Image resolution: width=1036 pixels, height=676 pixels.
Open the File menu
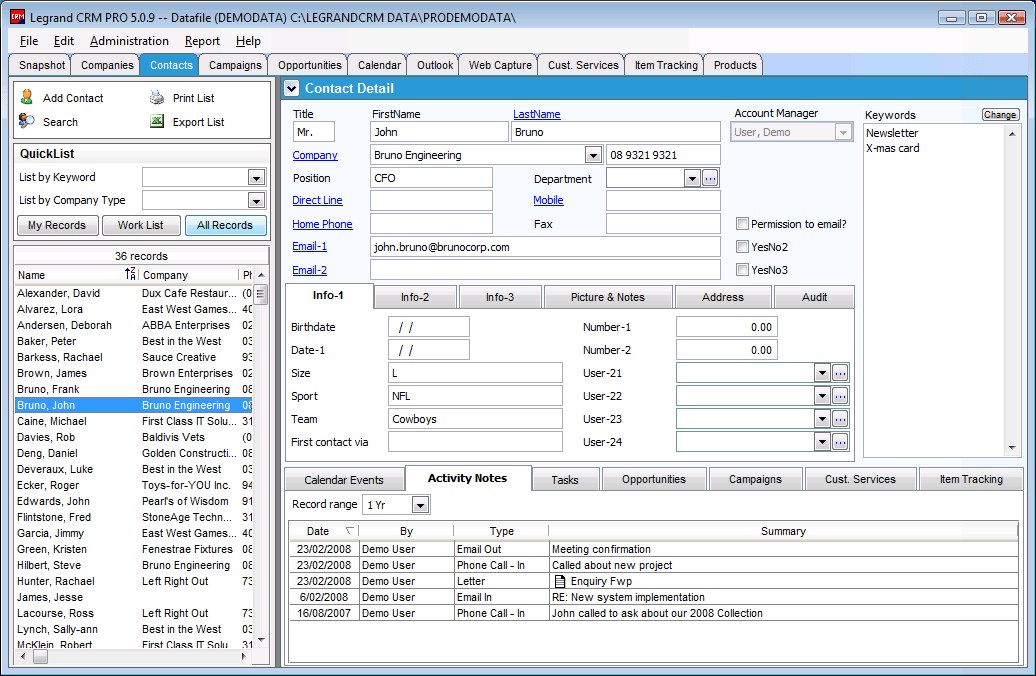pos(29,41)
